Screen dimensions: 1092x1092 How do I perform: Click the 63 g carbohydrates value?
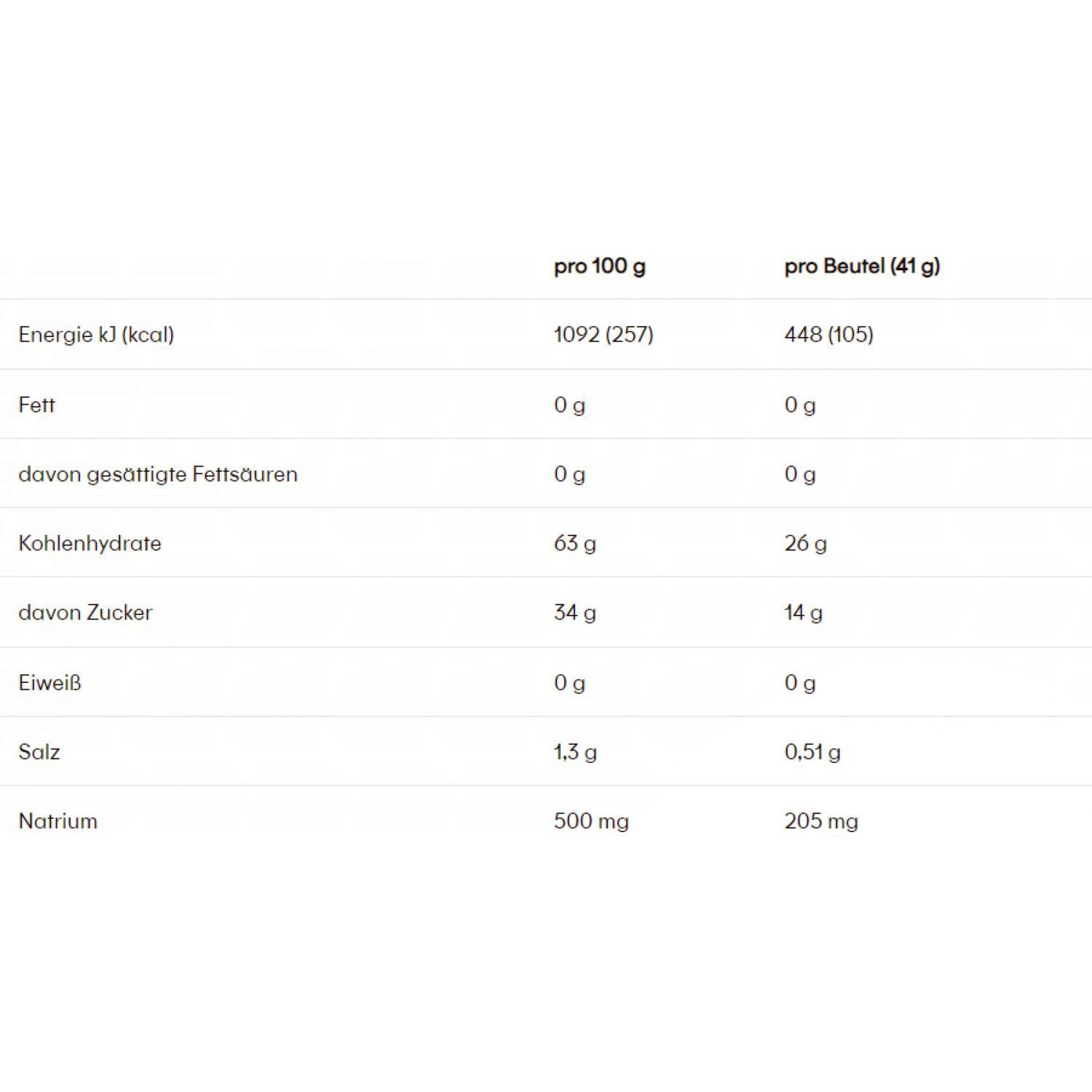coord(574,543)
